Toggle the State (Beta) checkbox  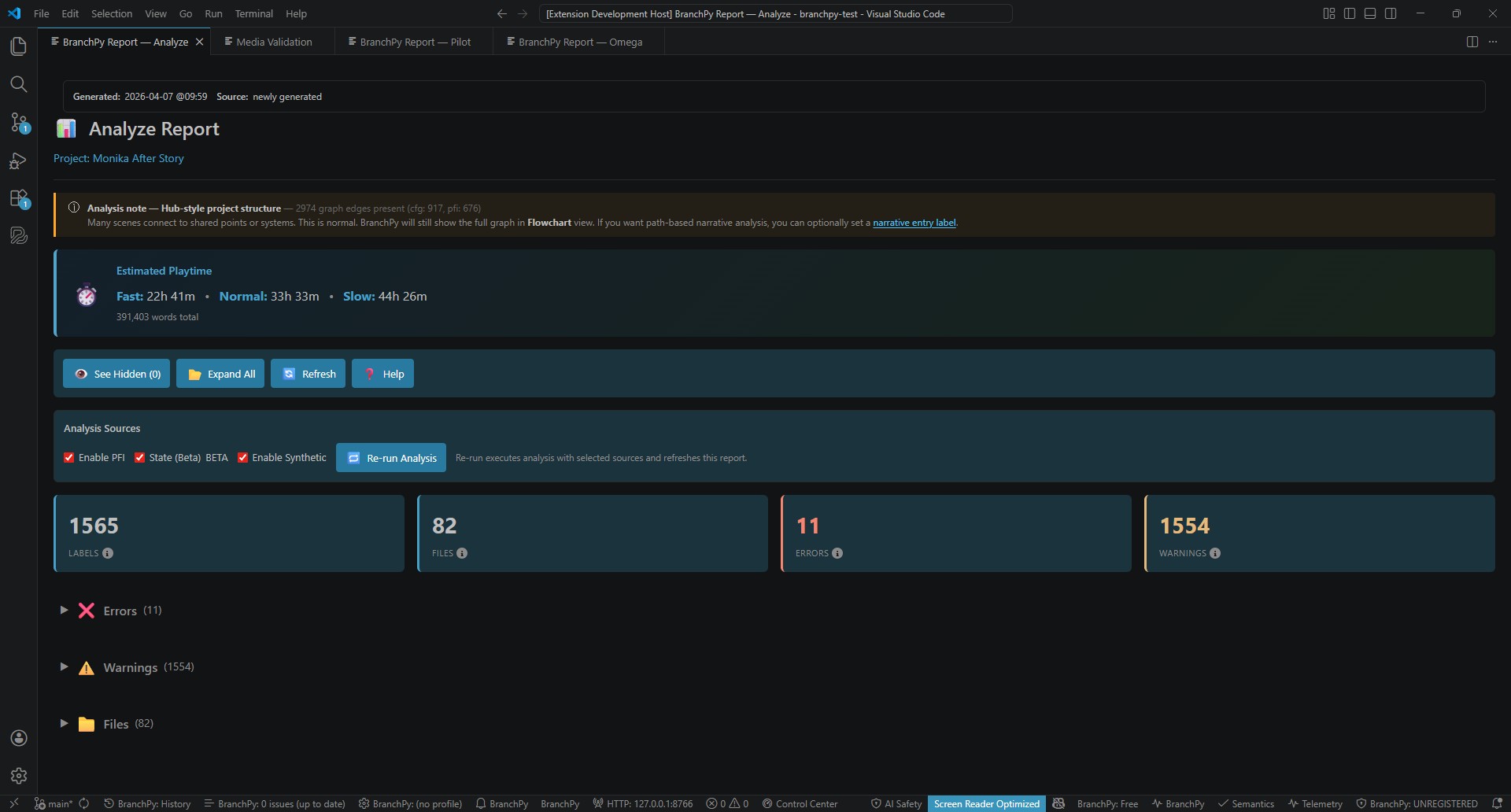[x=139, y=458]
